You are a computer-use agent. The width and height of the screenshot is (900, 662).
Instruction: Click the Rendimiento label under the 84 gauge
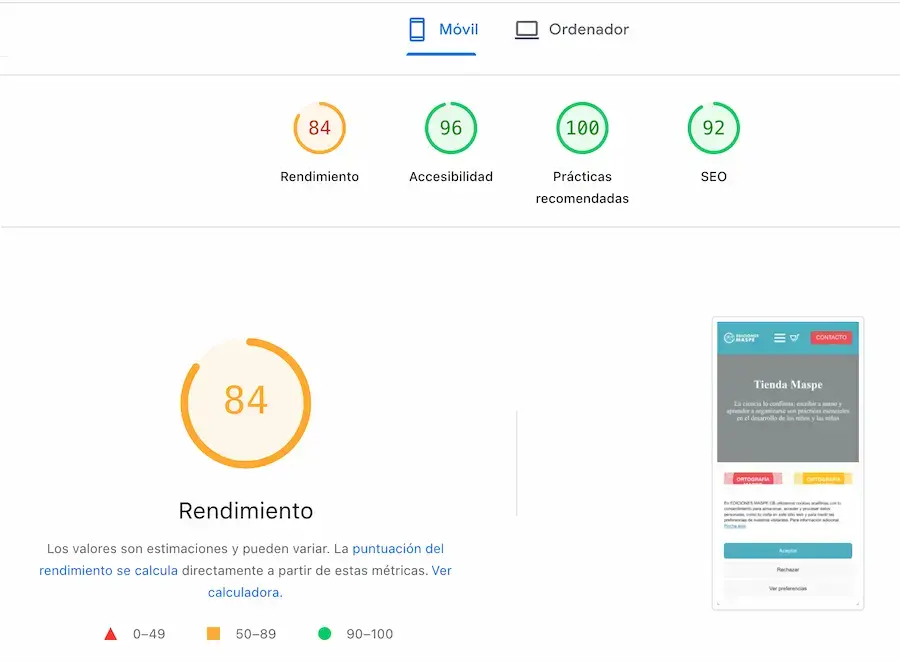(320, 177)
